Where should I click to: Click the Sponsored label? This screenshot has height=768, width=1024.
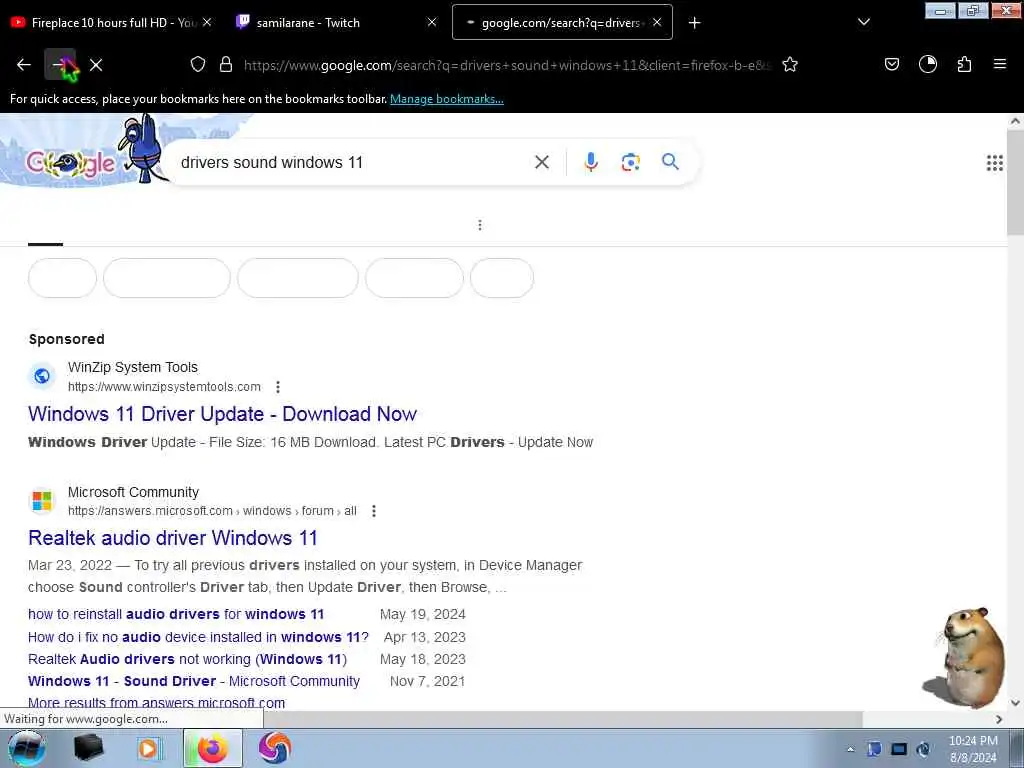tap(67, 339)
